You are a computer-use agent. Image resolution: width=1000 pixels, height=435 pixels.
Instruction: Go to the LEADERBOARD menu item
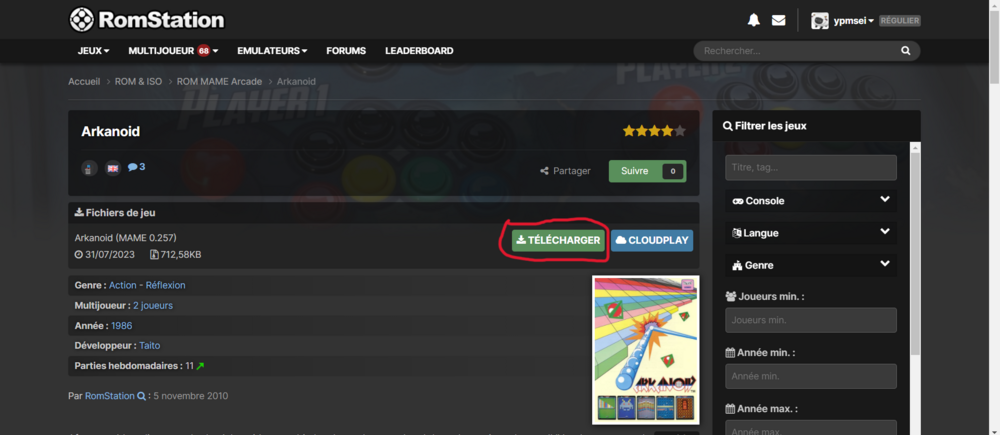[x=419, y=51]
